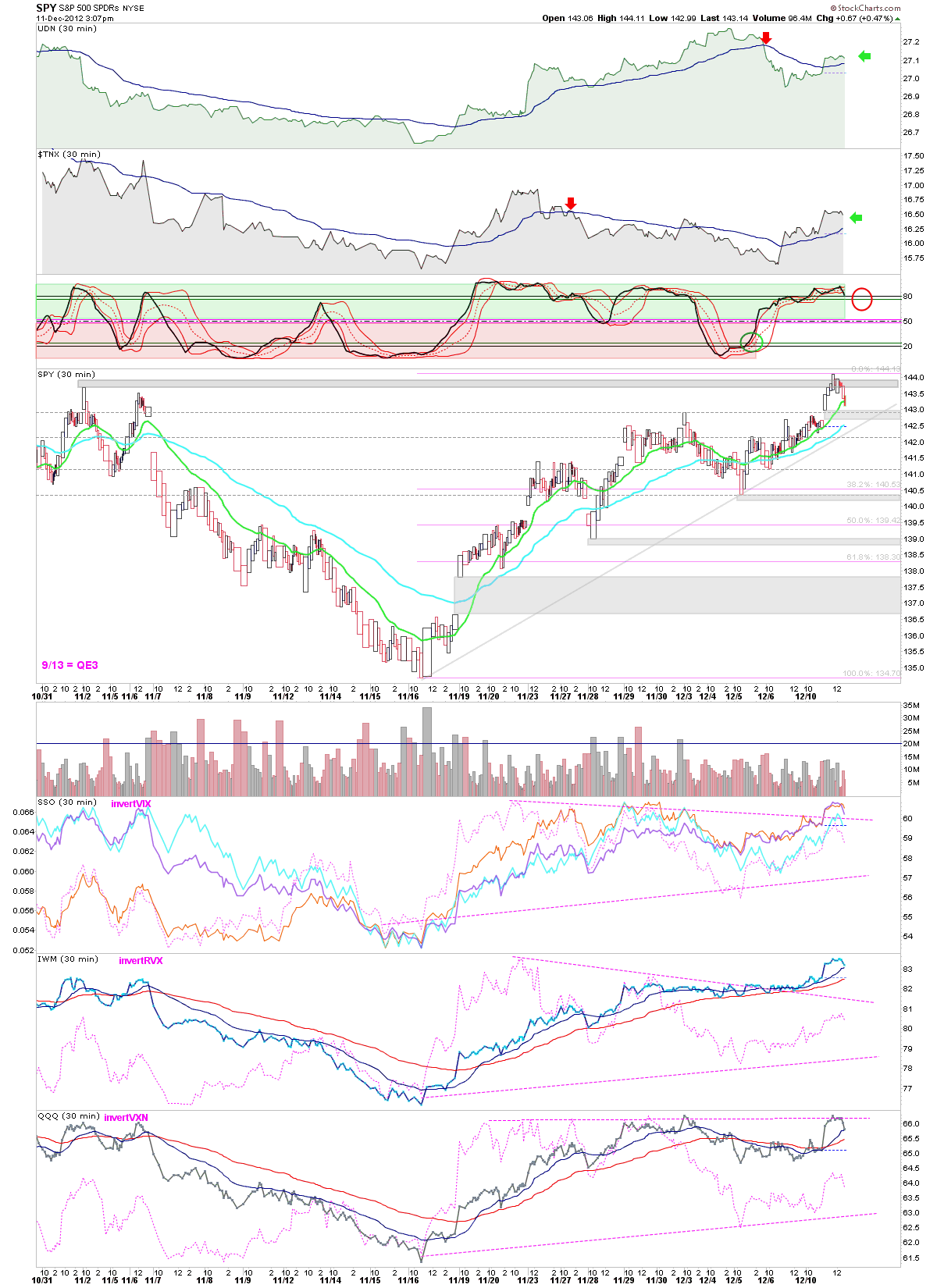Click the 35M volume axis label
937x1288 pixels.
[911, 705]
